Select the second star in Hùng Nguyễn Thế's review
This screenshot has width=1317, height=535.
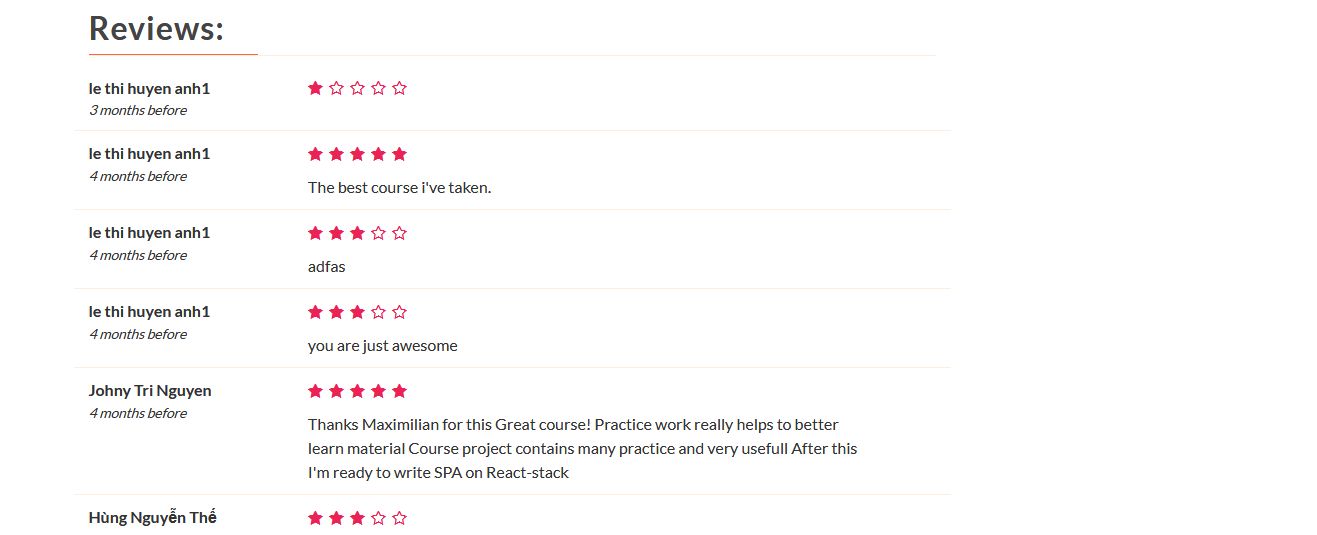coord(337,518)
